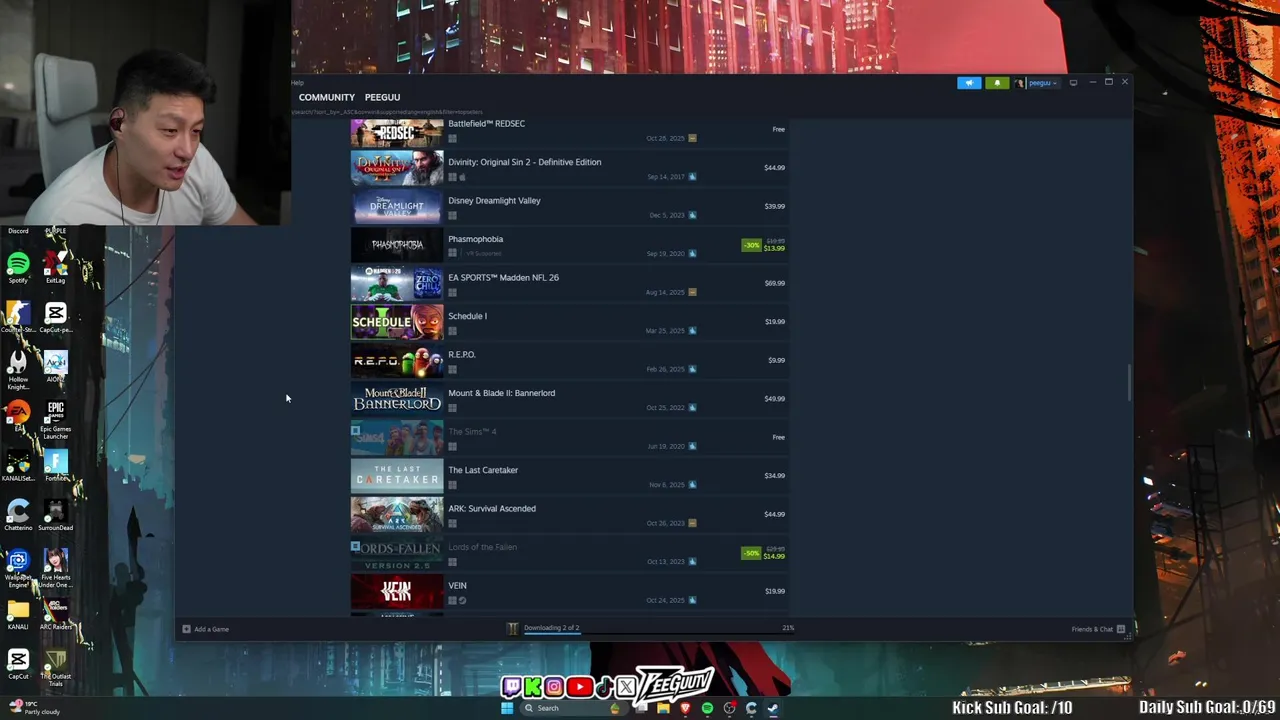Viewport: 1280px width, 720px height.
Task: Open the Windows Start menu
Action: coord(507,708)
